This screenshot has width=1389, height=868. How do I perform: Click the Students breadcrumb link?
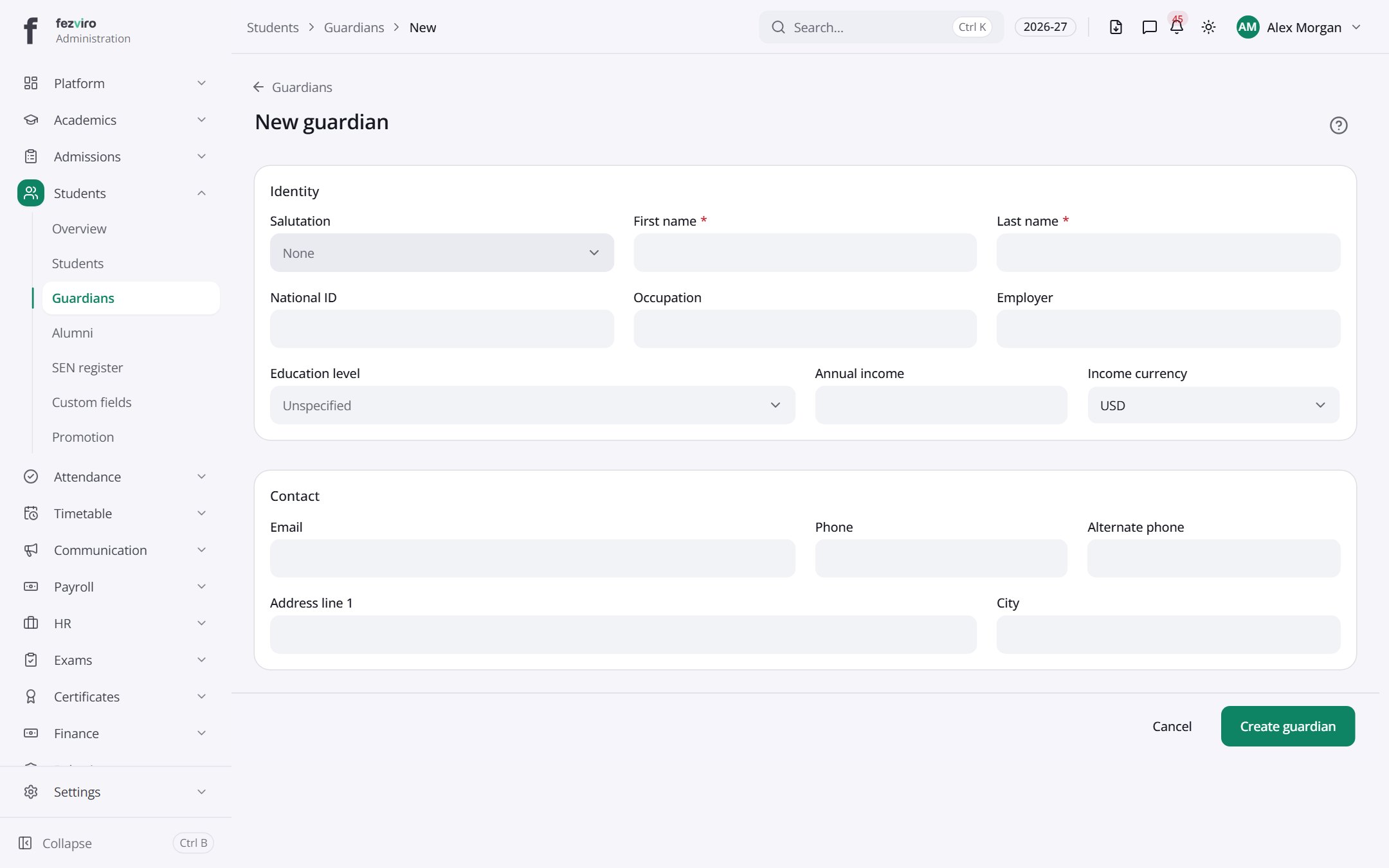coord(273,28)
